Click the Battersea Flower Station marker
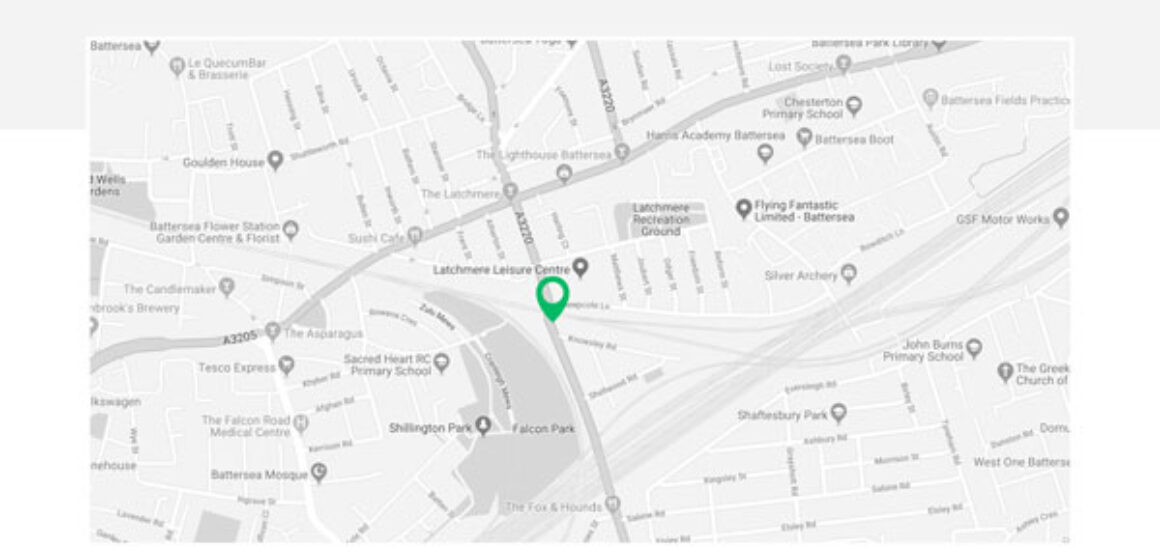Viewport: 1160px width, 560px height. [291, 230]
